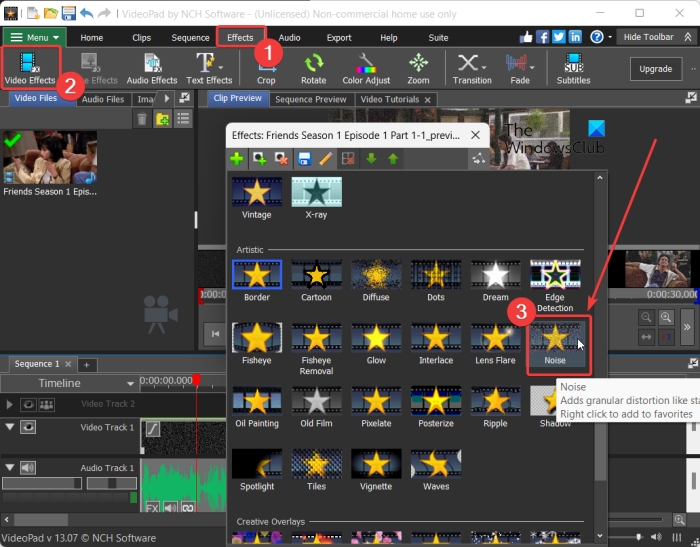Open Transition dropdown arrow
700x547 pixels.
pos(484,68)
